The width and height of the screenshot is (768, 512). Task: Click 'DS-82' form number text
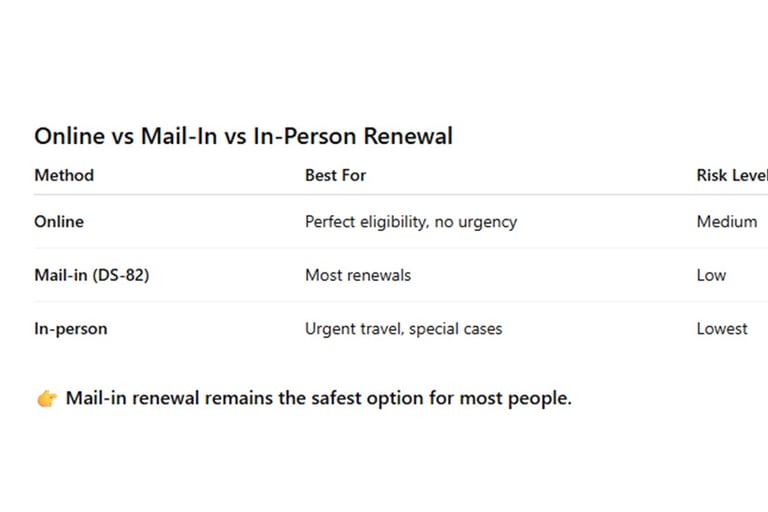[121, 275]
